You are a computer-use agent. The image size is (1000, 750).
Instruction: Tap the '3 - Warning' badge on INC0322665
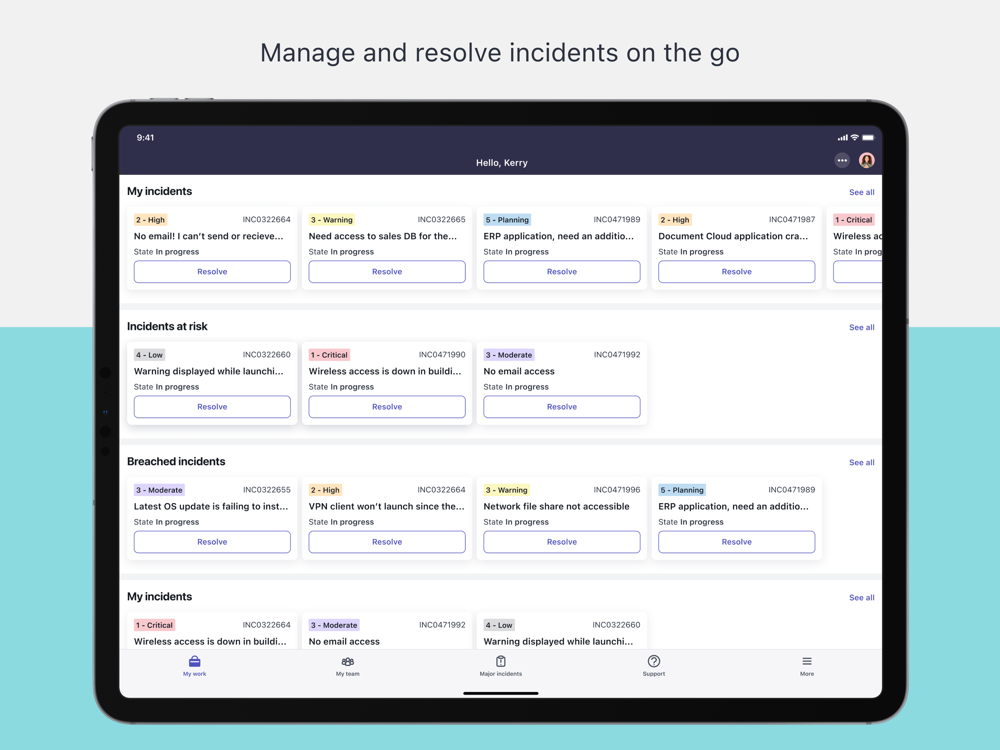pyautogui.click(x=332, y=219)
